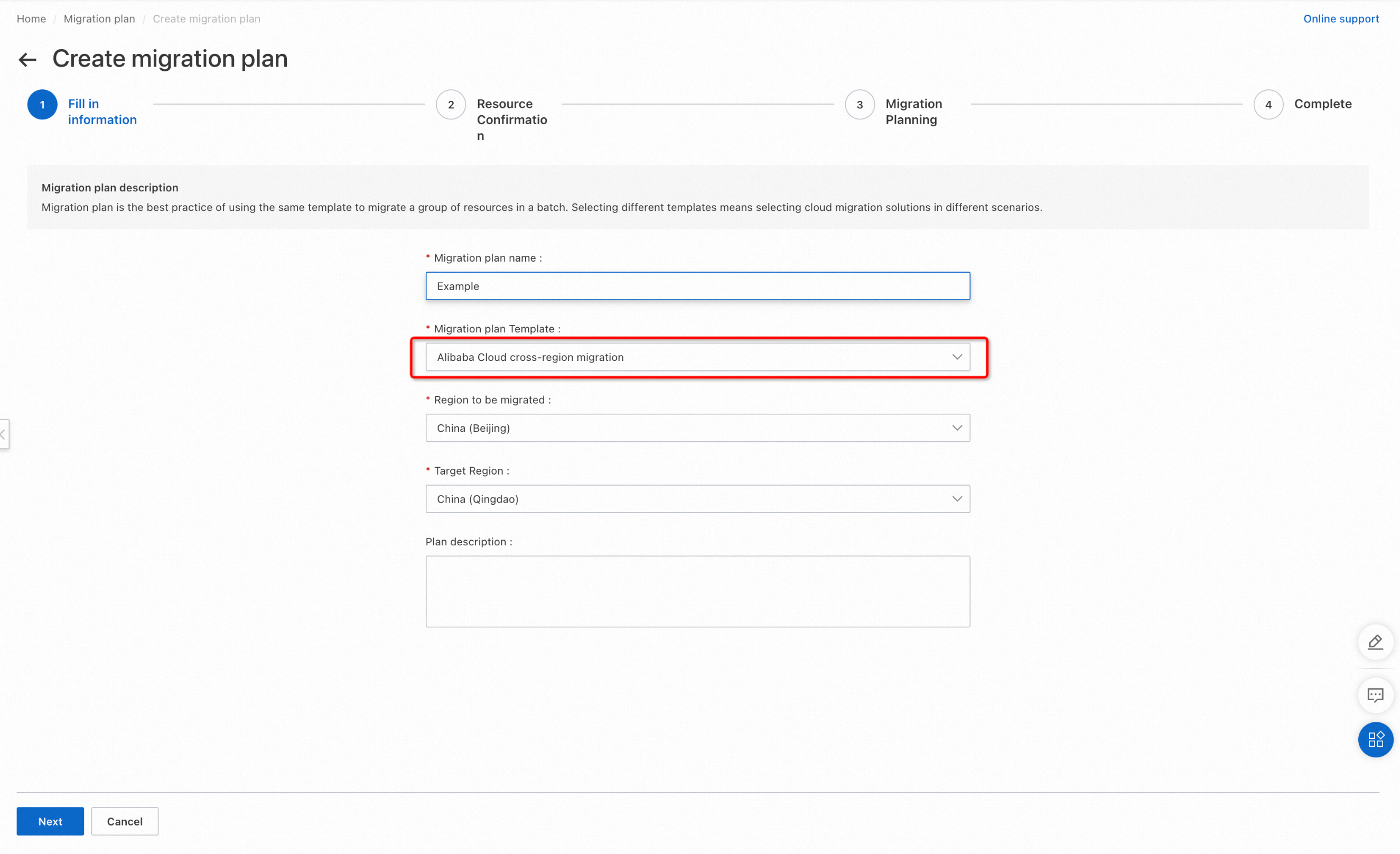Click the Create migration plan breadcrumb text
The width and height of the screenshot is (1400, 854).
coord(206,18)
